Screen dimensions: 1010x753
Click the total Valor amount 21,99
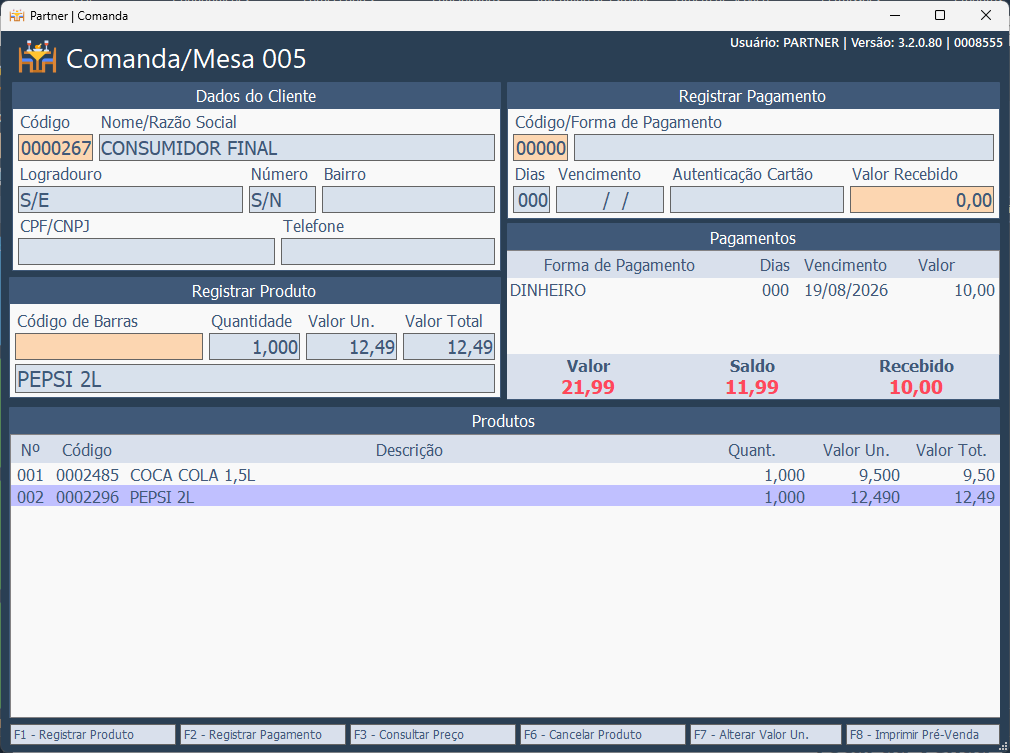(x=587, y=387)
